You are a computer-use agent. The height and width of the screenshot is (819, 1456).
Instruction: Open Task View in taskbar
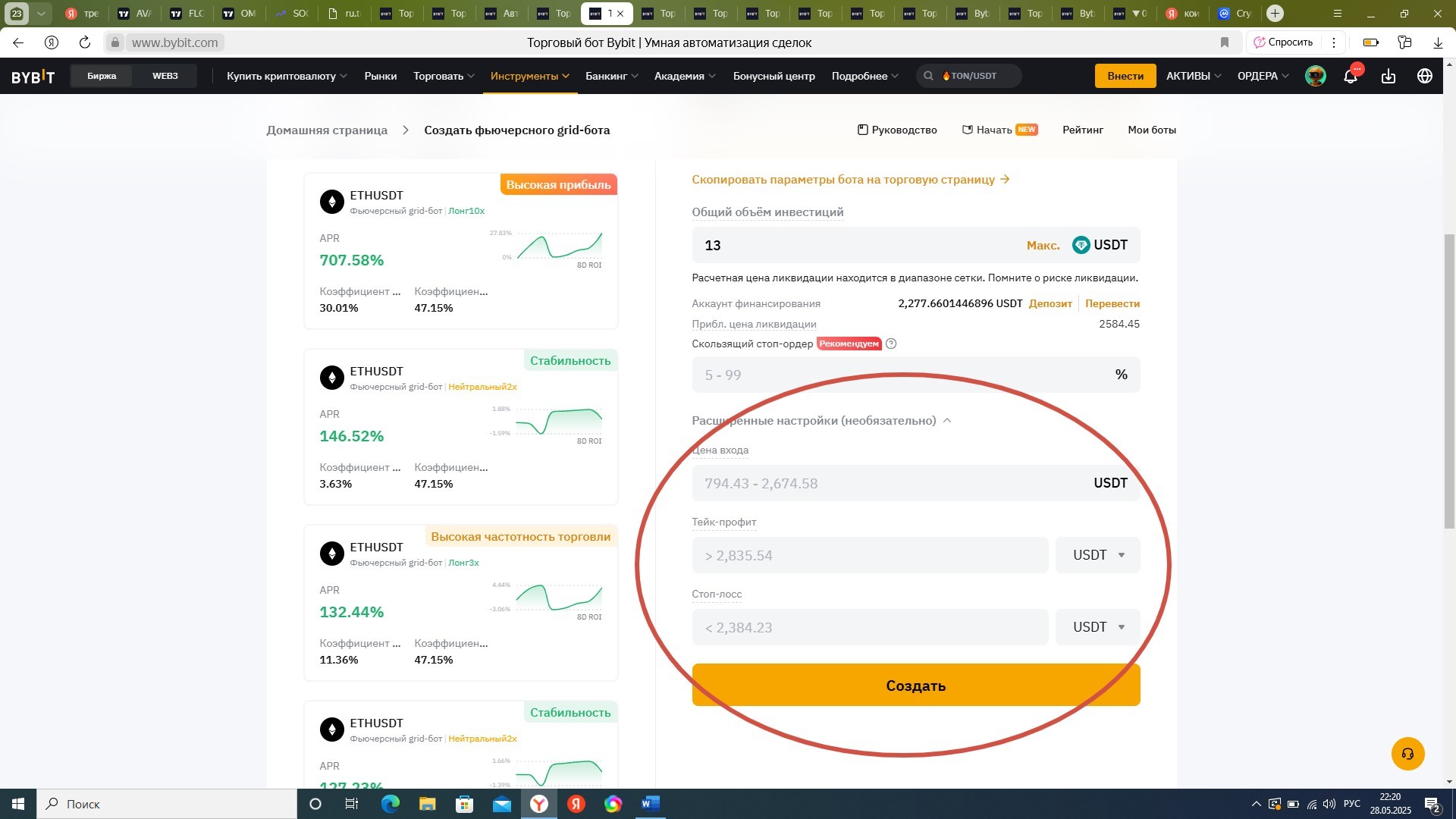pyautogui.click(x=352, y=804)
